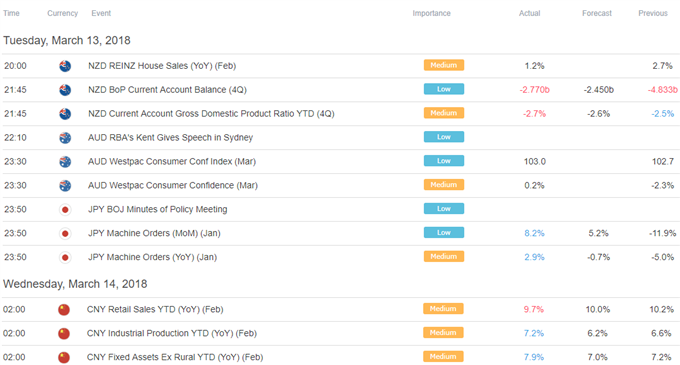This screenshot has height=365, width=680.
Task: Open NZD Current Account GDP Ratio event
Action: tap(211, 114)
